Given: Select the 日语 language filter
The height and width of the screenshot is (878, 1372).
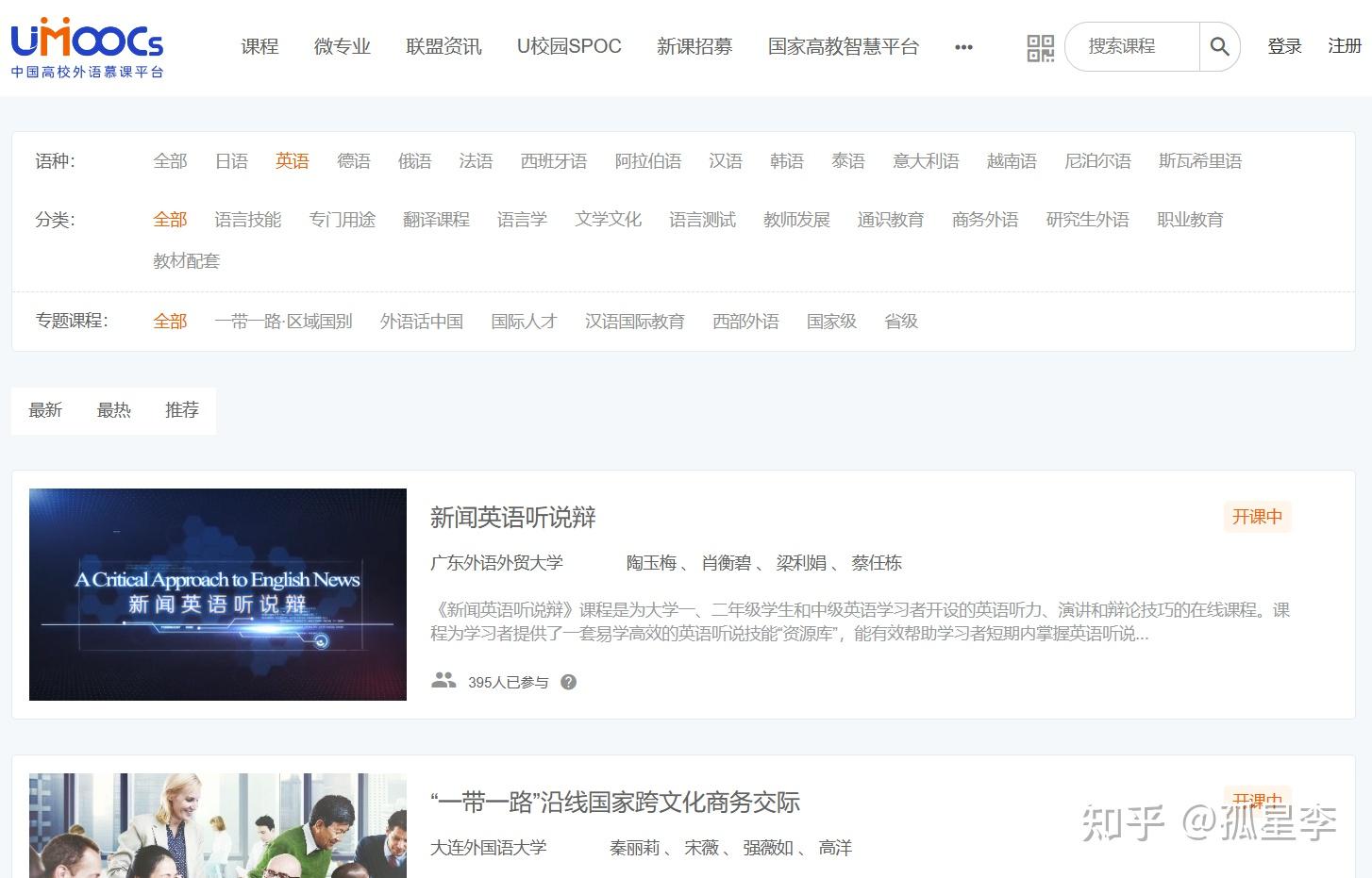Looking at the screenshot, I should click(231, 160).
